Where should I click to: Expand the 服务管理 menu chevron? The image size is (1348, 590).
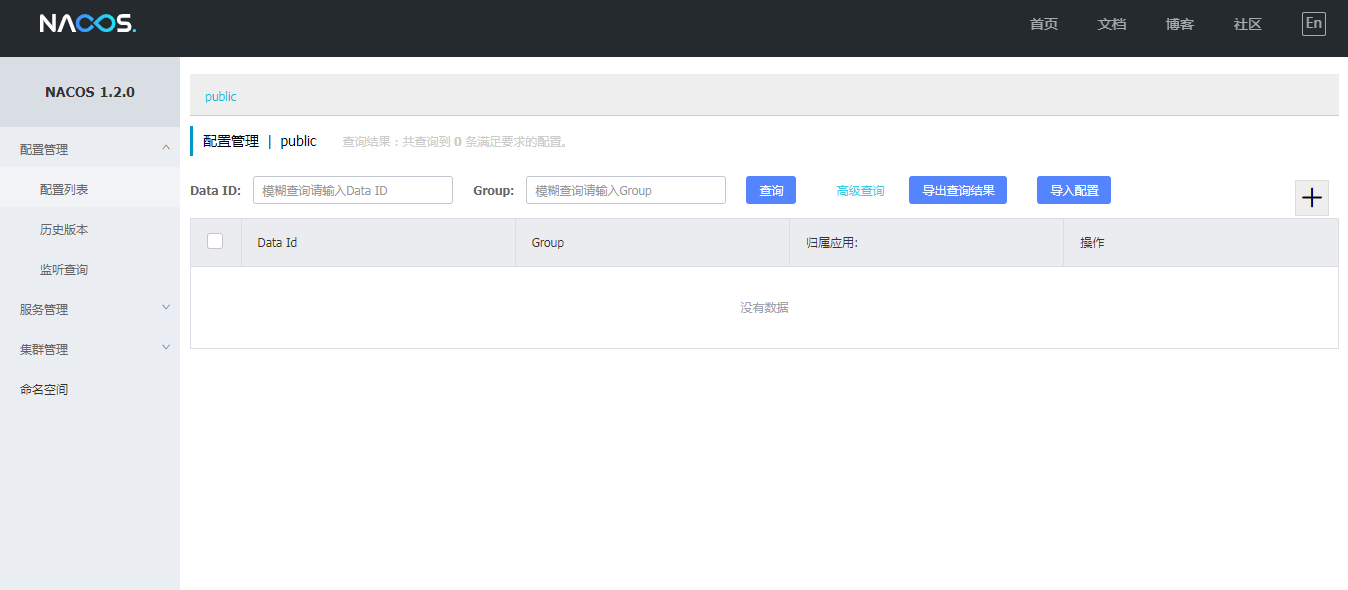click(x=166, y=308)
